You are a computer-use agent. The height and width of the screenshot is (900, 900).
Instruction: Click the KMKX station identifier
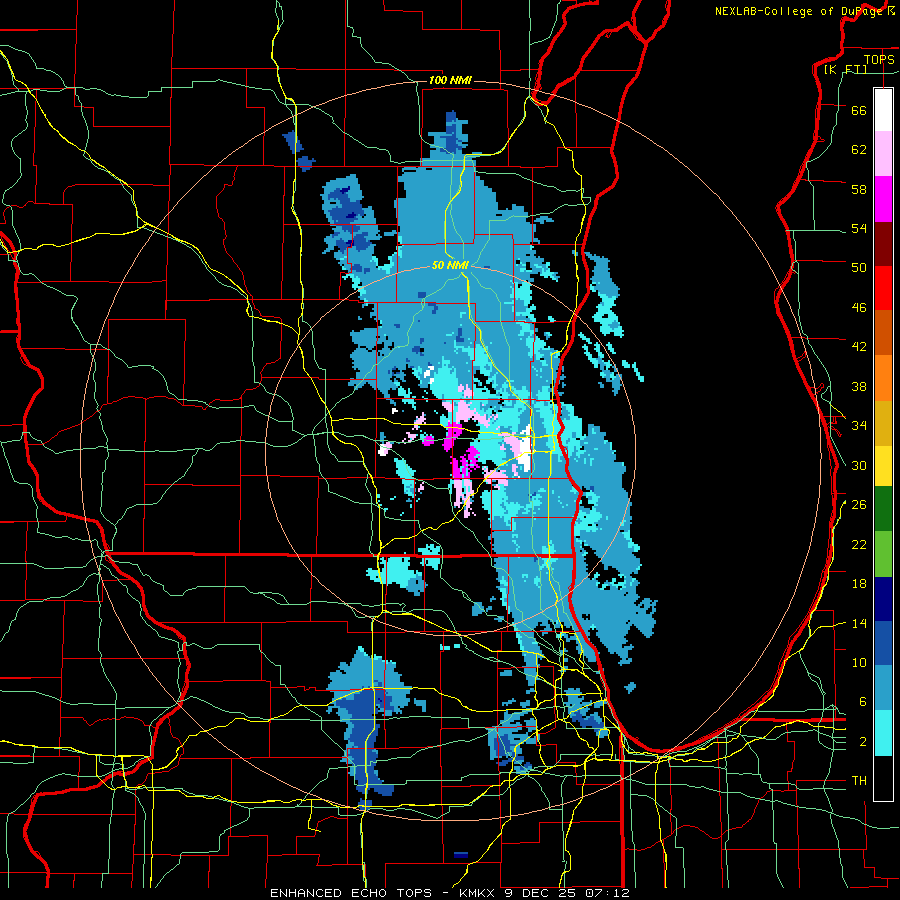[479, 893]
